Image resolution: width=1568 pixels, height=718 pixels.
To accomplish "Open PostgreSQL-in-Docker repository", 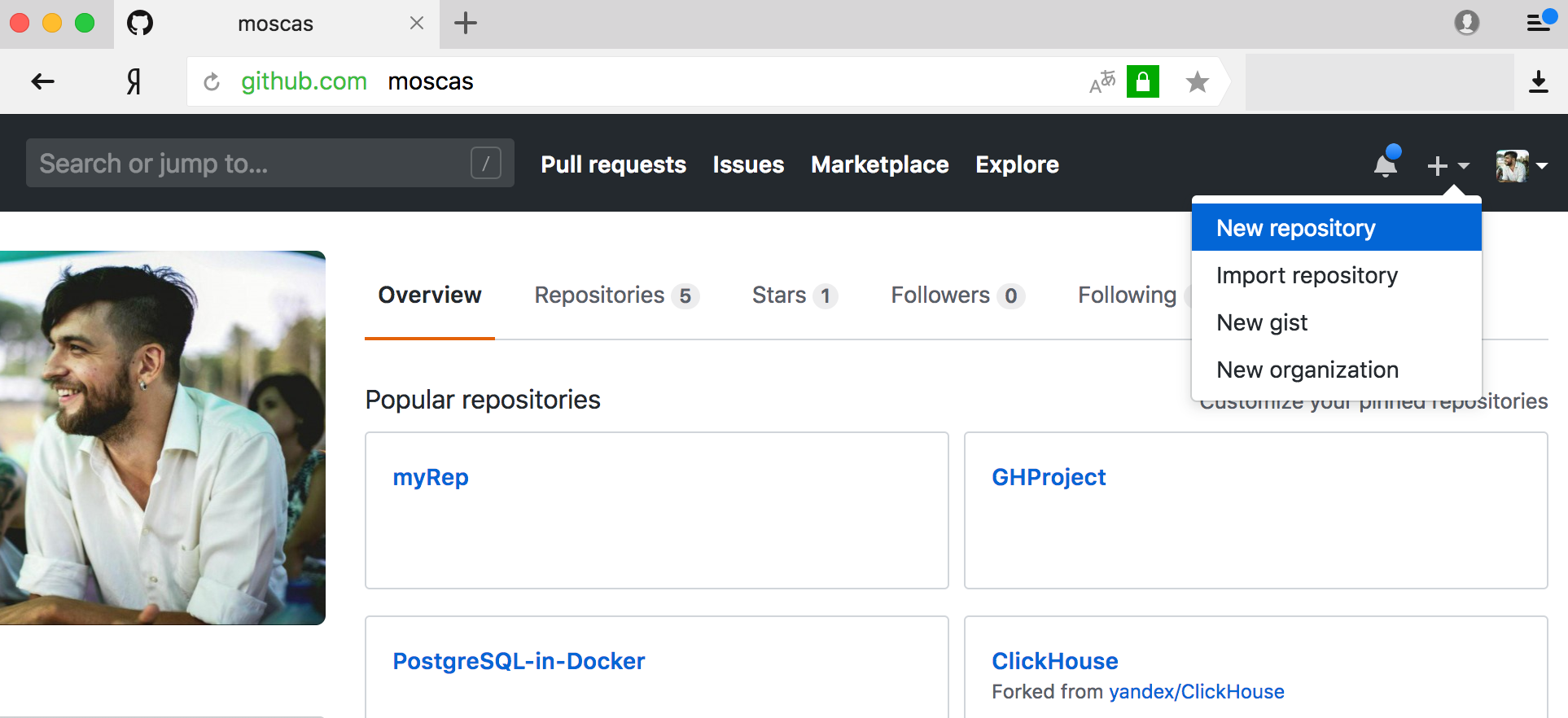I will tap(519, 661).
